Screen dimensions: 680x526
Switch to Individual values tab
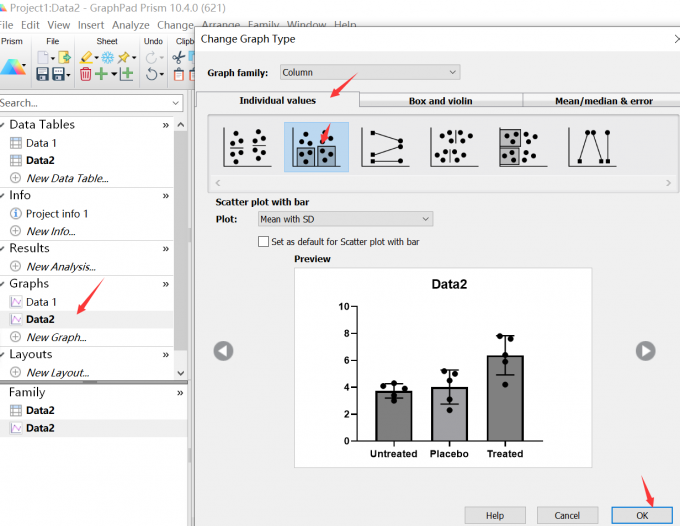point(278,100)
